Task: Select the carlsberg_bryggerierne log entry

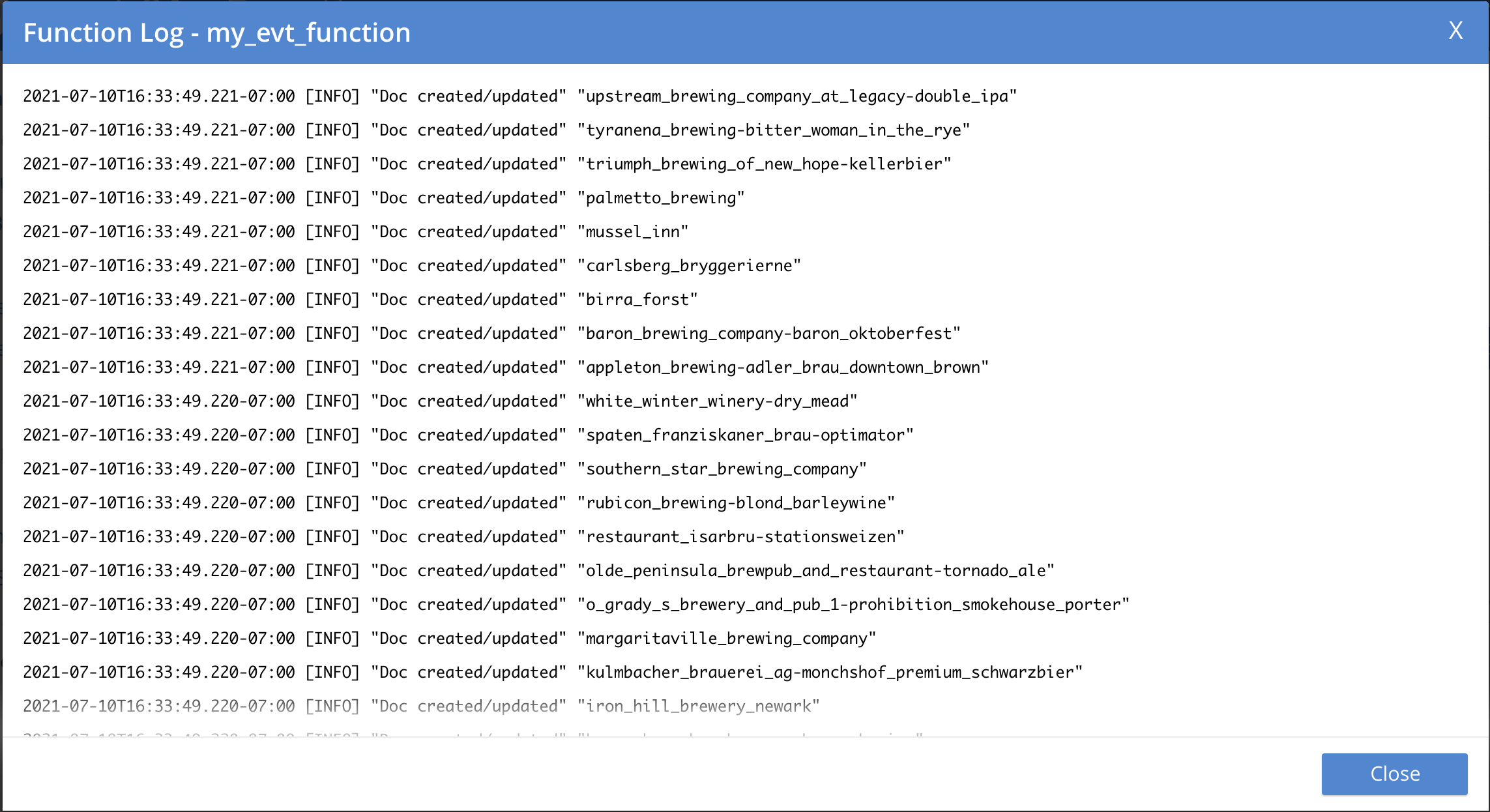Action: coord(412,266)
